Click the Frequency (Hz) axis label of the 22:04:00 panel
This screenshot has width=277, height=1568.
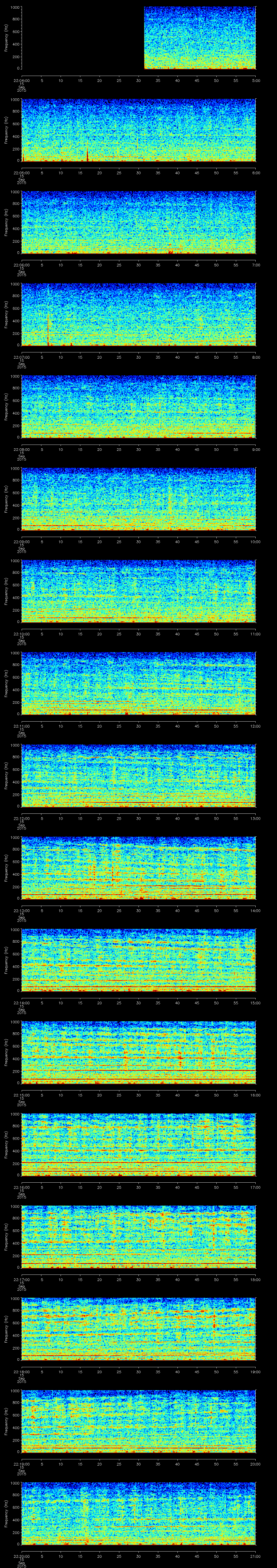[6, 38]
